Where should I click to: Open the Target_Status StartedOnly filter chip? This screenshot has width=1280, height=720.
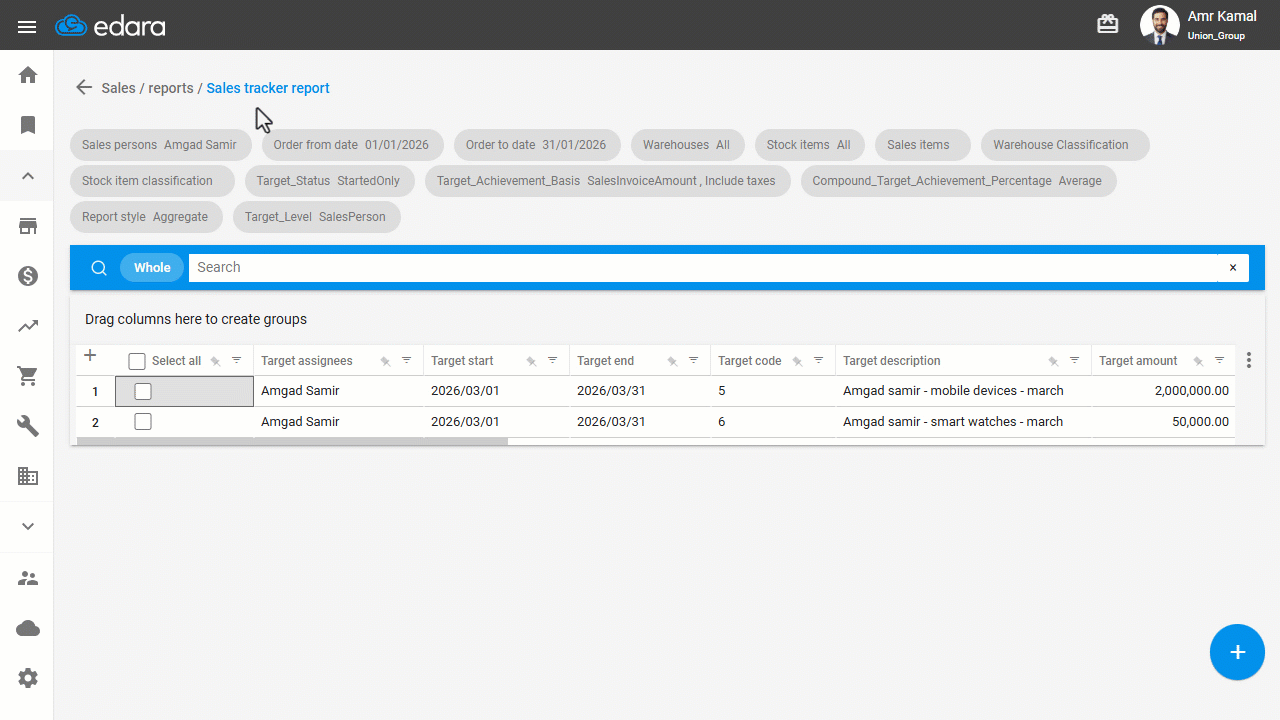point(328,181)
